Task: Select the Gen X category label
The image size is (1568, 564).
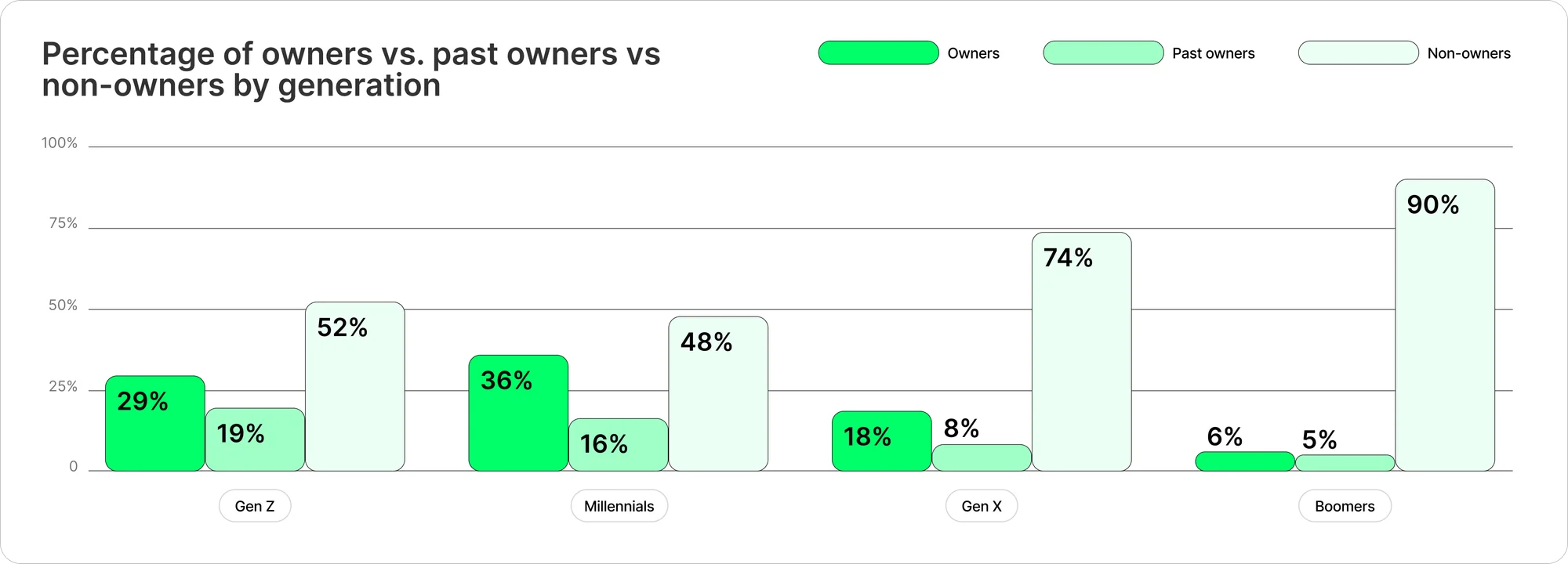Action: coord(982,506)
